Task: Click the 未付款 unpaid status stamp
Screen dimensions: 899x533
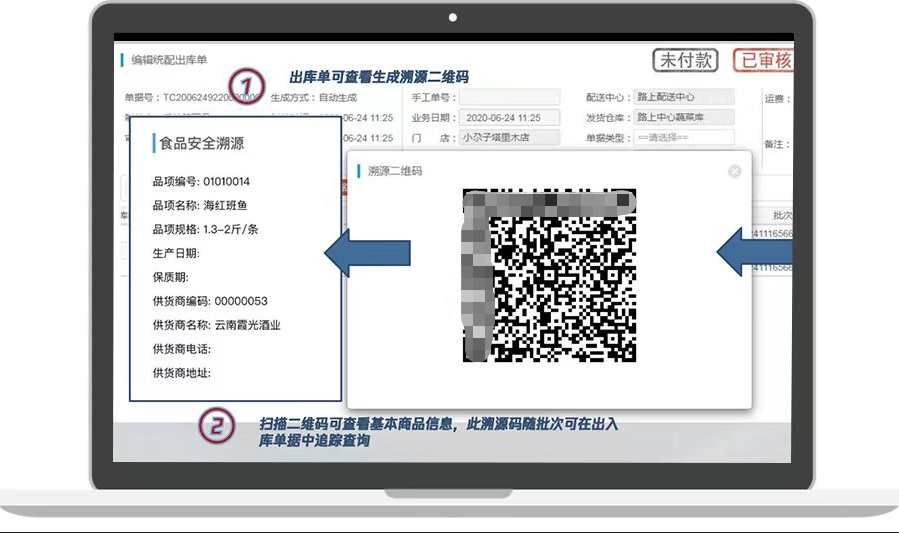Action: pyautogui.click(x=685, y=60)
